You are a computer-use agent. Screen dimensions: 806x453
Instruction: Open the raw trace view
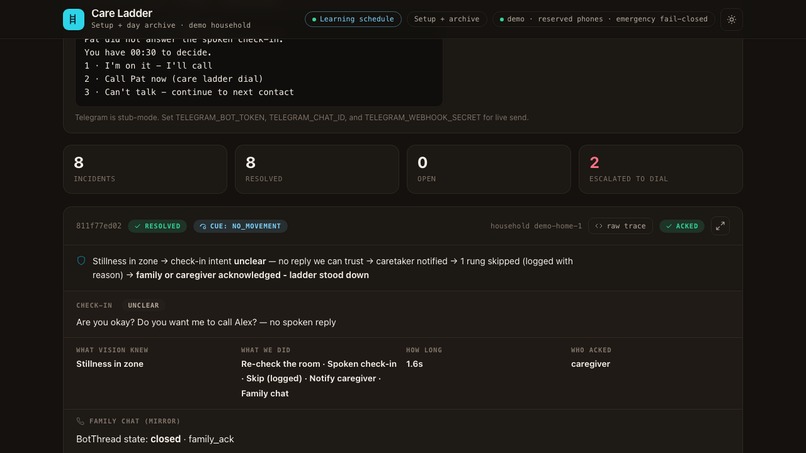pos(620,226)
